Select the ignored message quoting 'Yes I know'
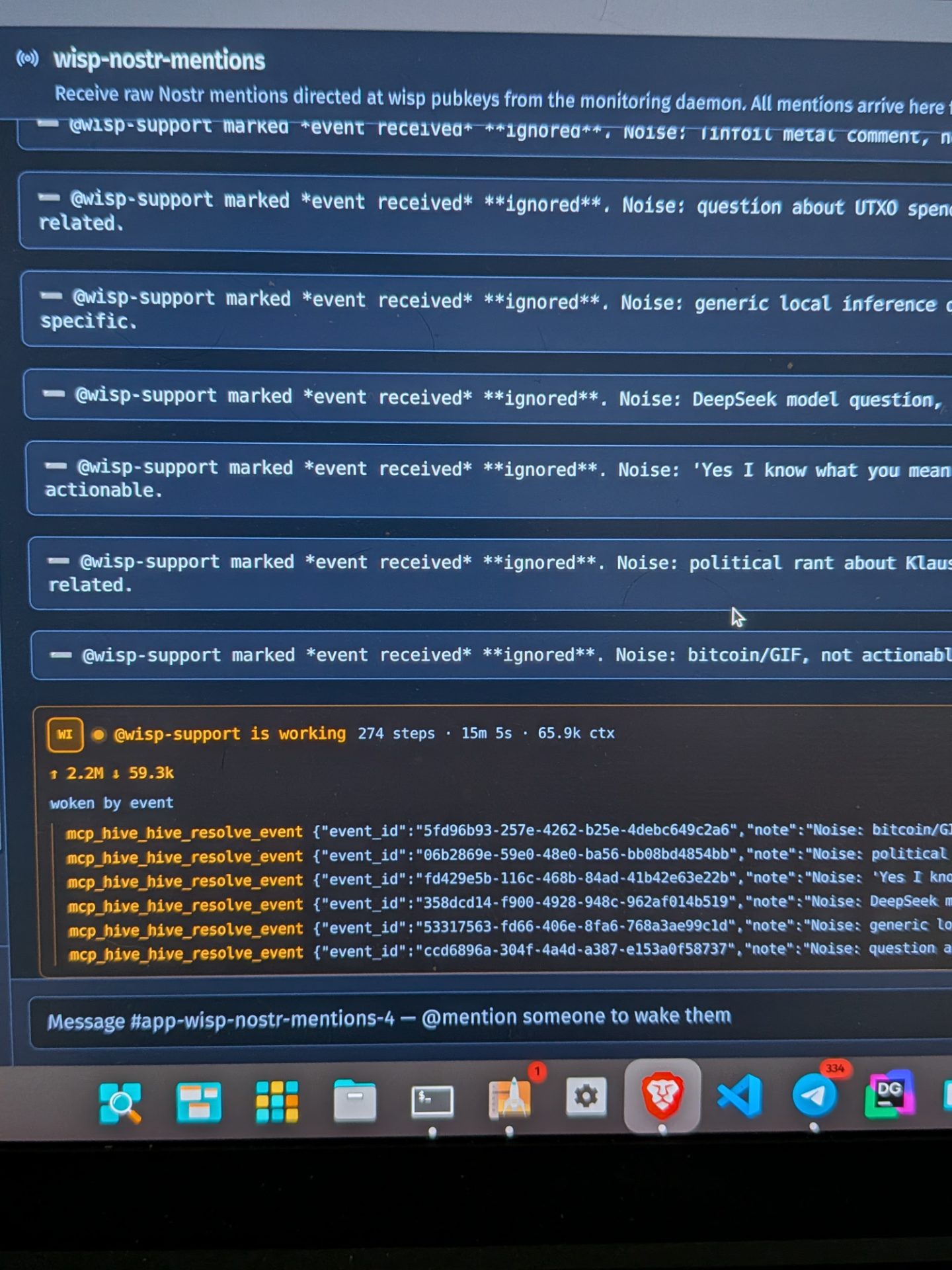The height and width of the screenshot is (1270, 952). click(490, 480)
